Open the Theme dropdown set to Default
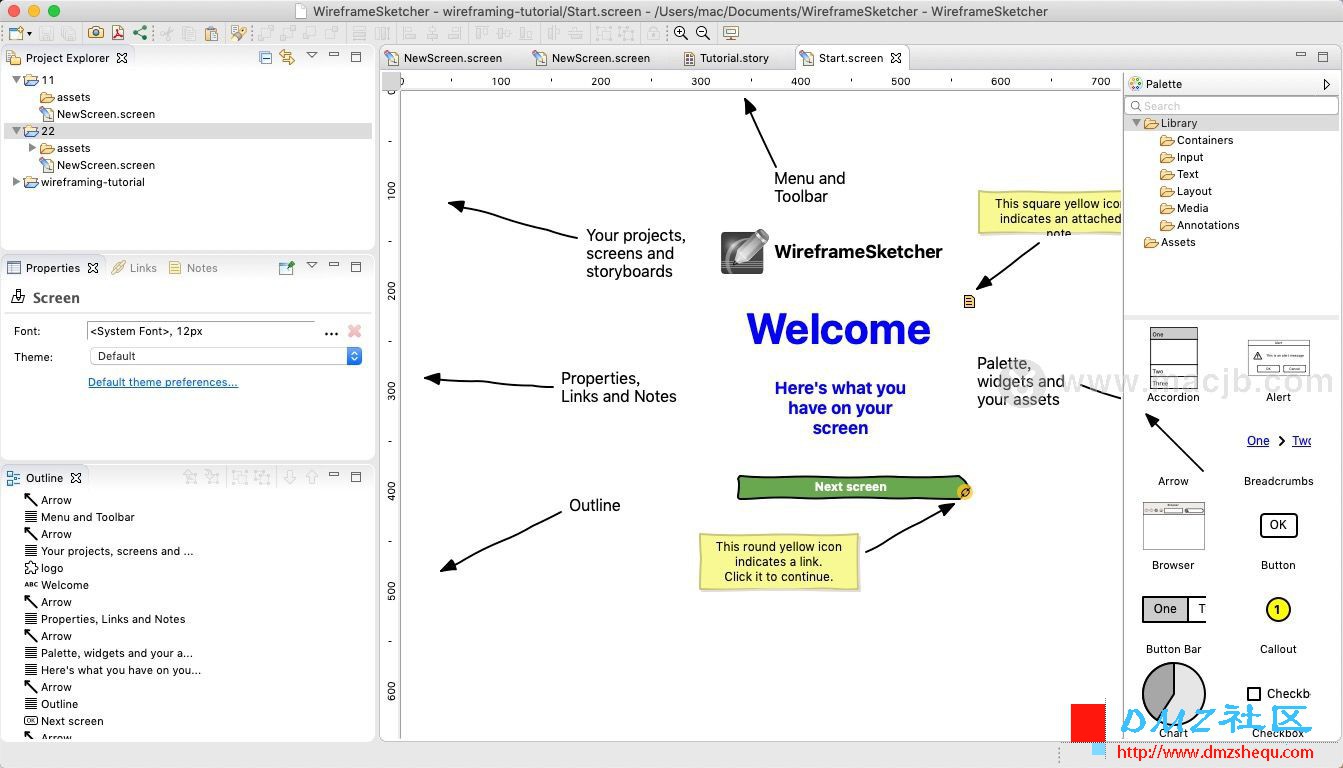Viewport: 1343px width, 768px height. pyautogui.click(x=226, y=356)
